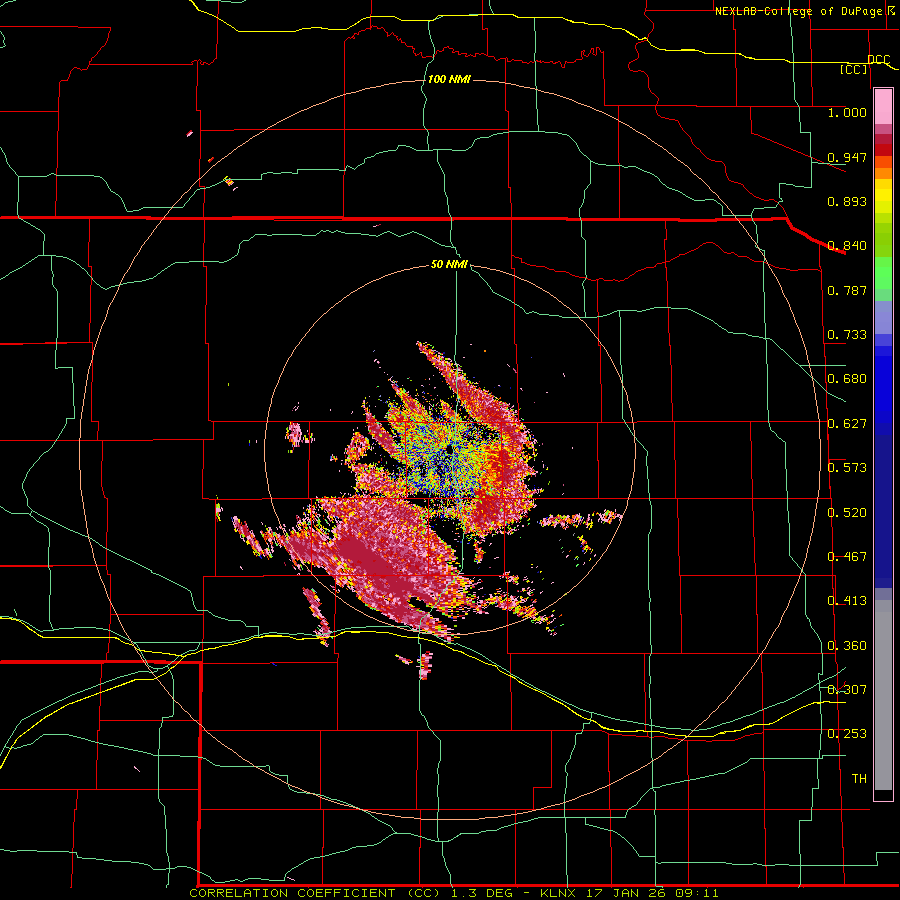This screenshot has width=900, height=900.
Task: Click the 0.787 scale value
Action: 847,290
